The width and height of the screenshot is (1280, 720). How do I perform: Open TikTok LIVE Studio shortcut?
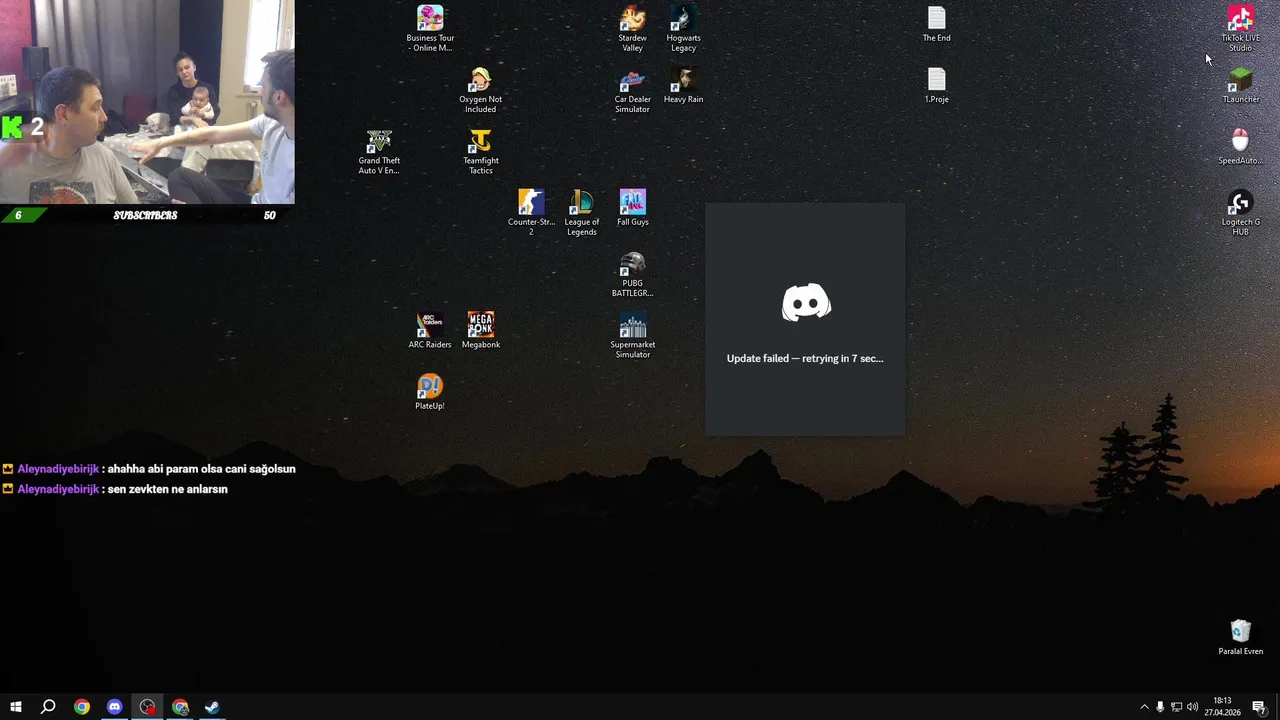pos(1240,29)
